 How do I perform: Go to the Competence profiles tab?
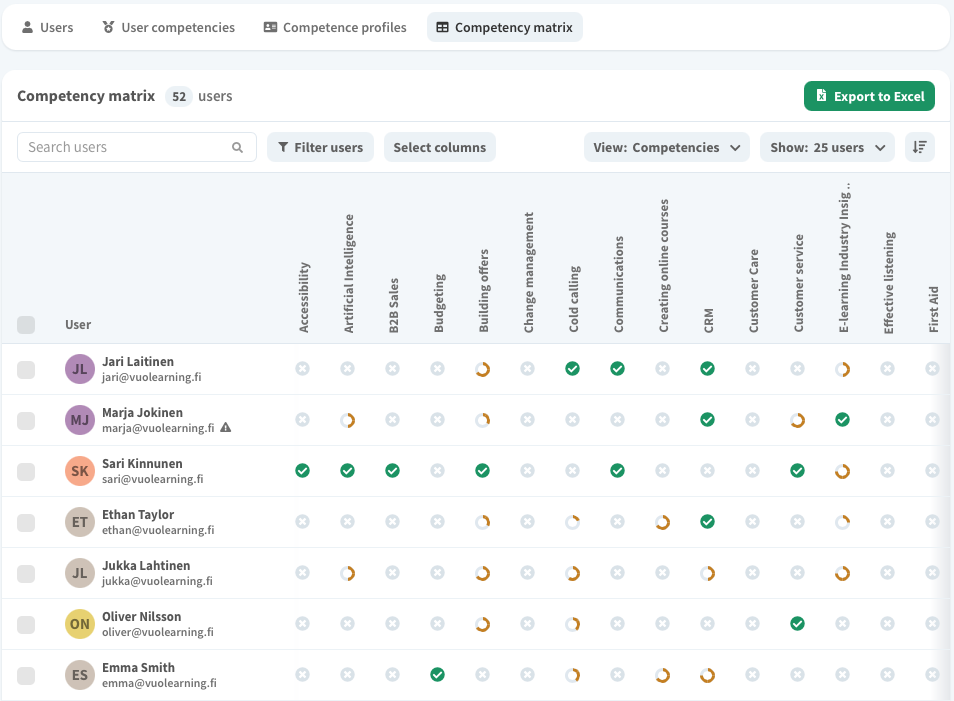pos(334,27)
